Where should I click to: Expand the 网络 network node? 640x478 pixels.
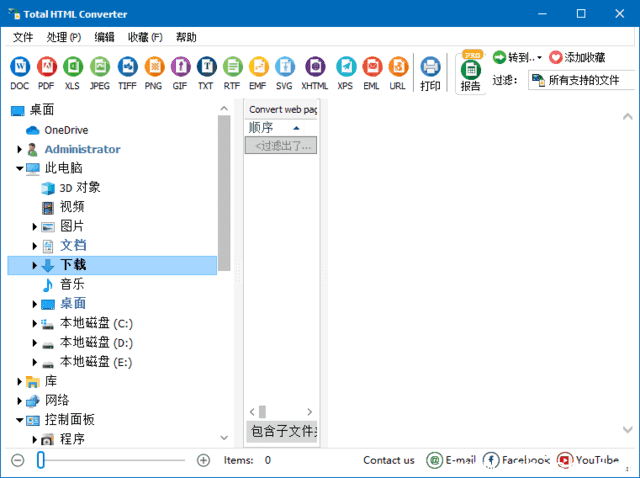19,401
